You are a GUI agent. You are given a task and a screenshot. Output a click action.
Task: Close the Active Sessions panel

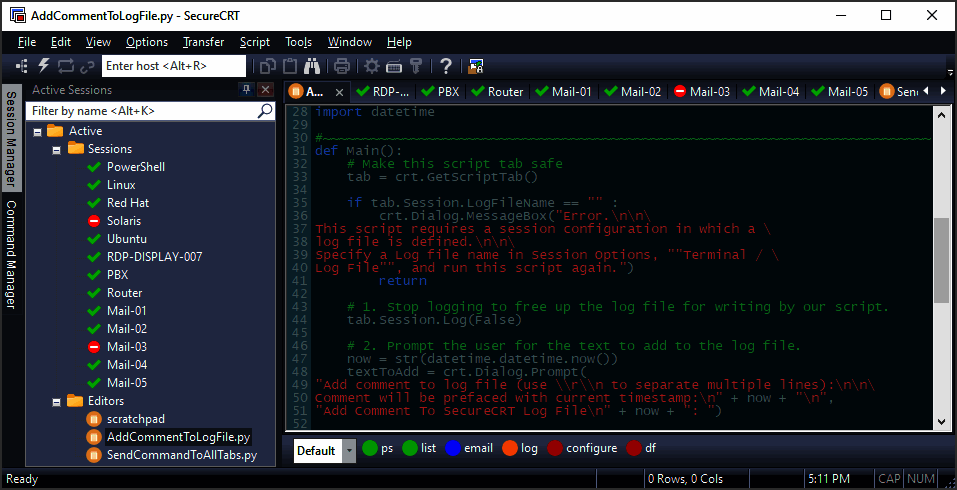pyautogui.click(x=265, y=90)
